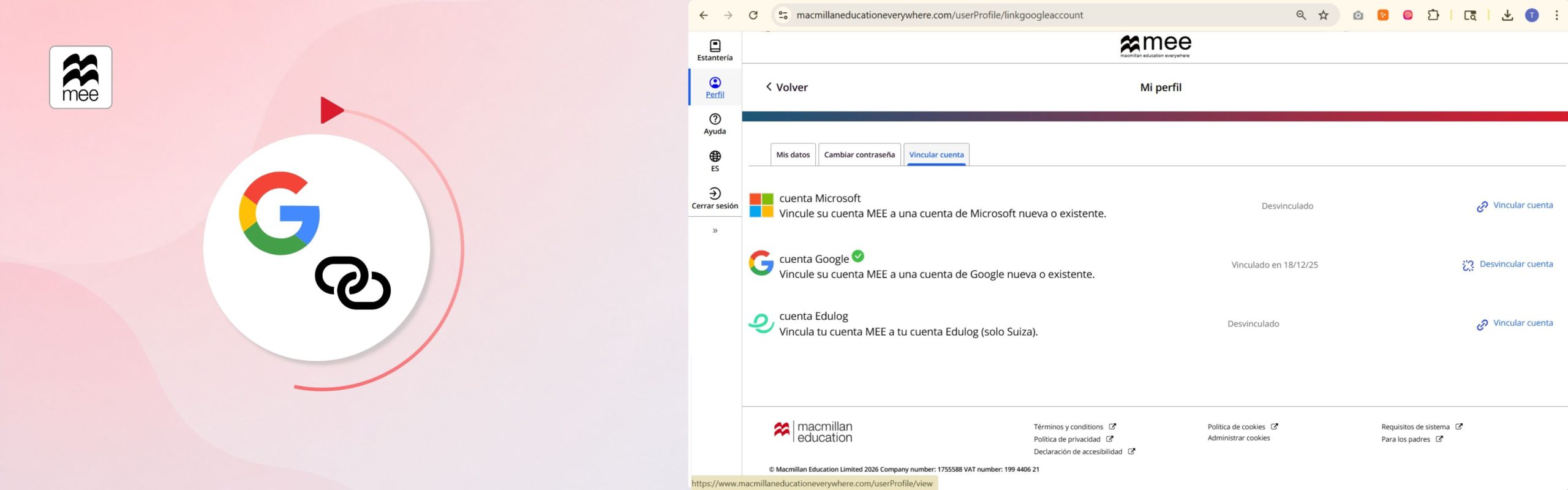This screenshot has height=490, width=1568.
Task: Click the browser forward arrow
Action: tap(728, 15)
